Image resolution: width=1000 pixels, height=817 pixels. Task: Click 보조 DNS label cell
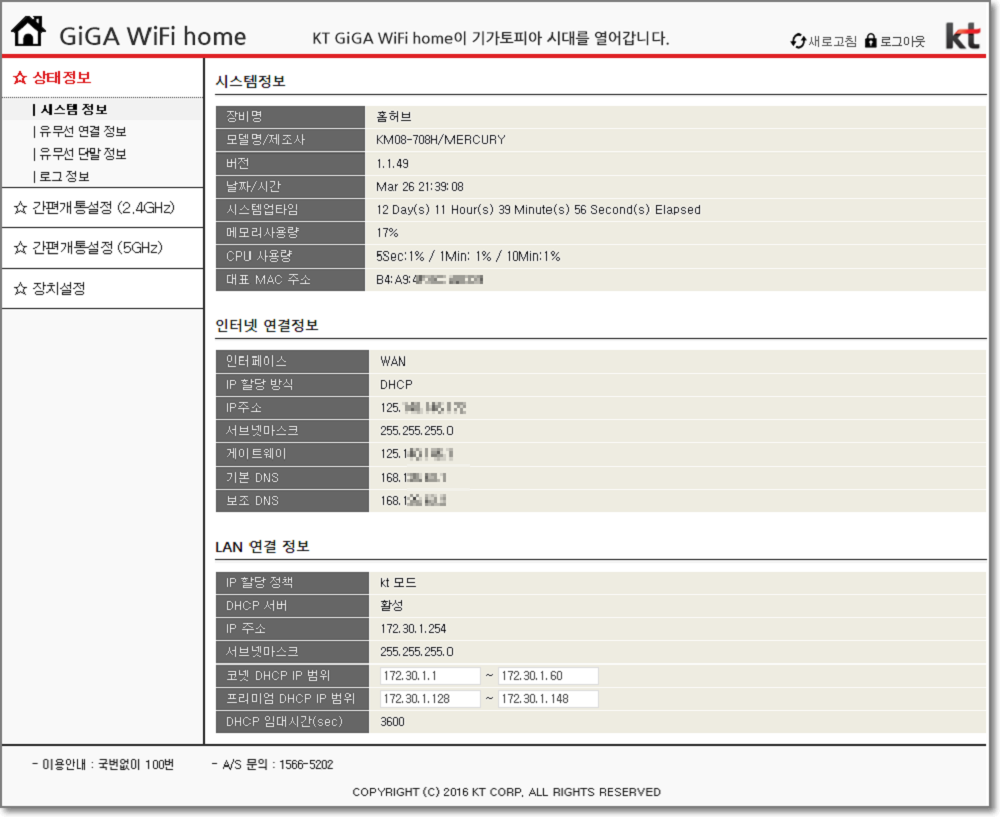[x=292, y=501]
